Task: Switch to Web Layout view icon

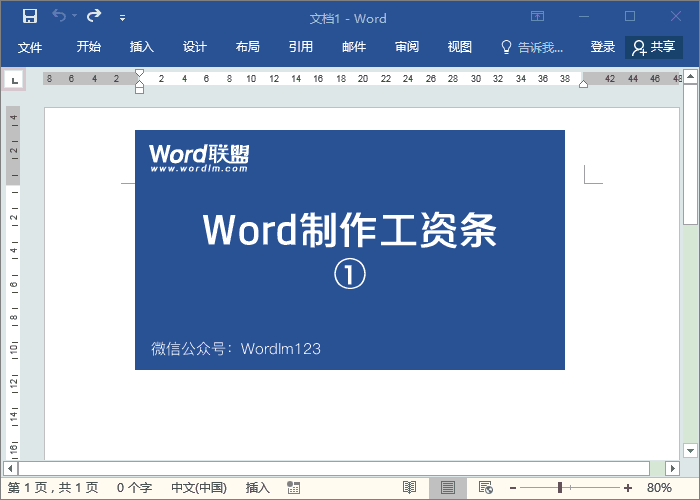Action: pyautogui.click(x=485, y=488)
